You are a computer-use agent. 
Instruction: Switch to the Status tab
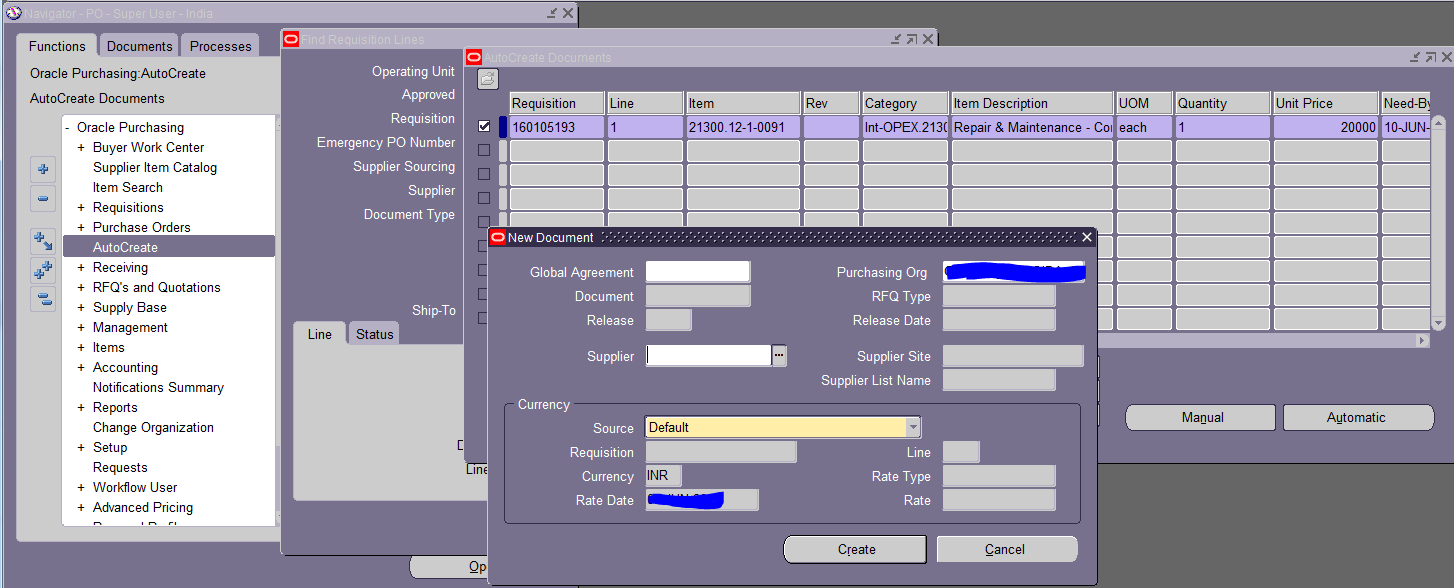tap(373, 334)
